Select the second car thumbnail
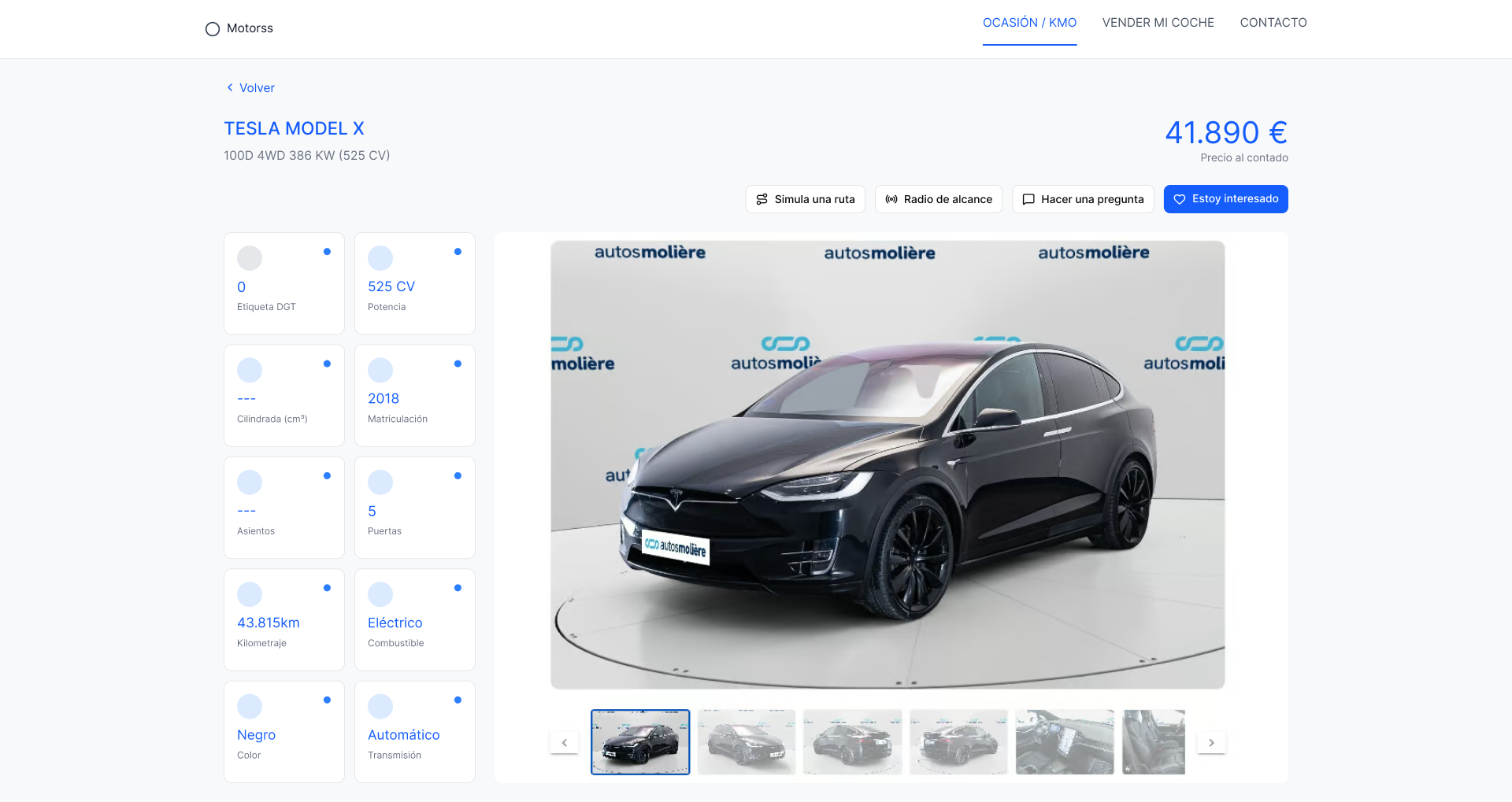 (x=747, y=742)
